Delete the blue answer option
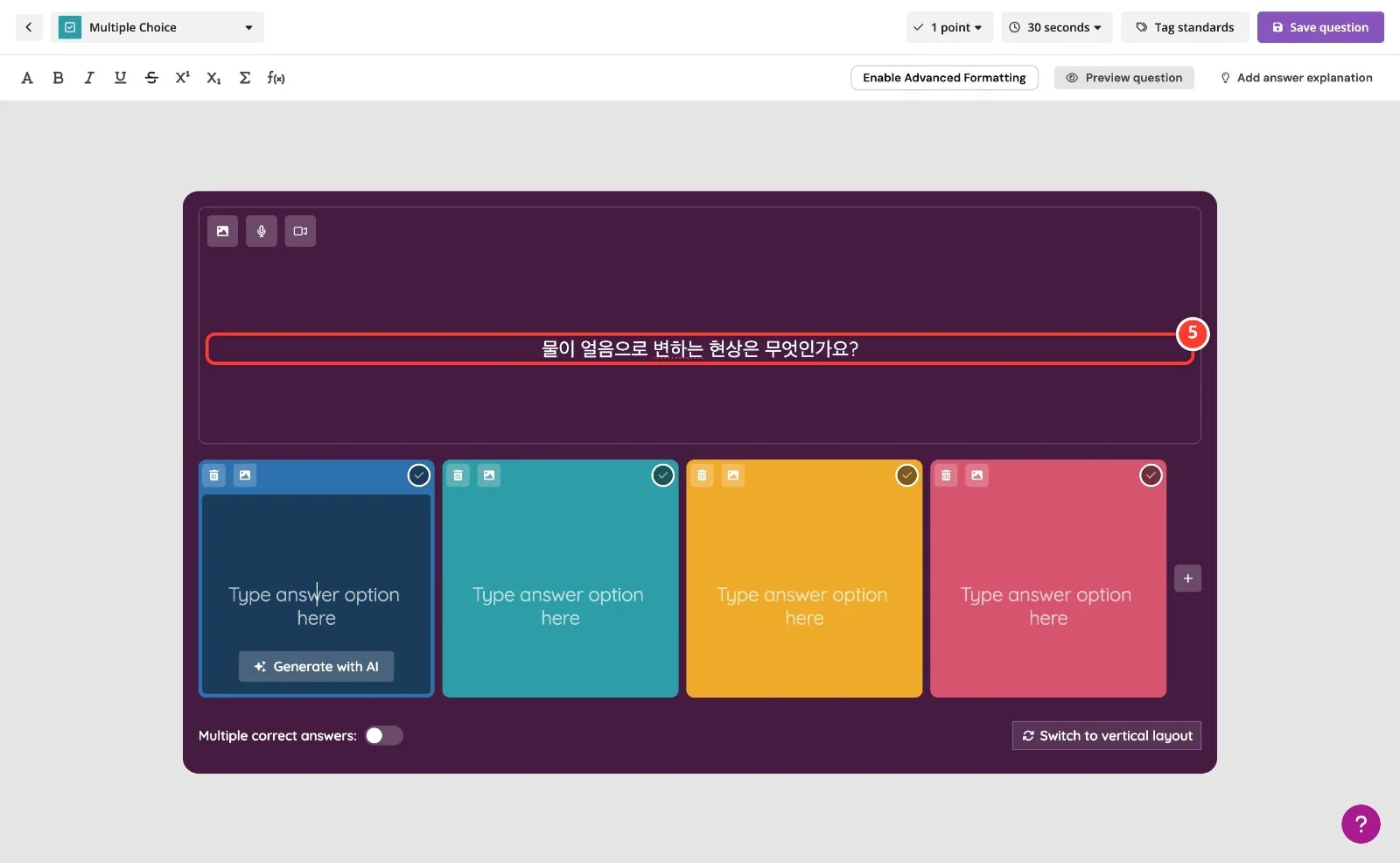1400x863 pixels. tap(214, 475)
